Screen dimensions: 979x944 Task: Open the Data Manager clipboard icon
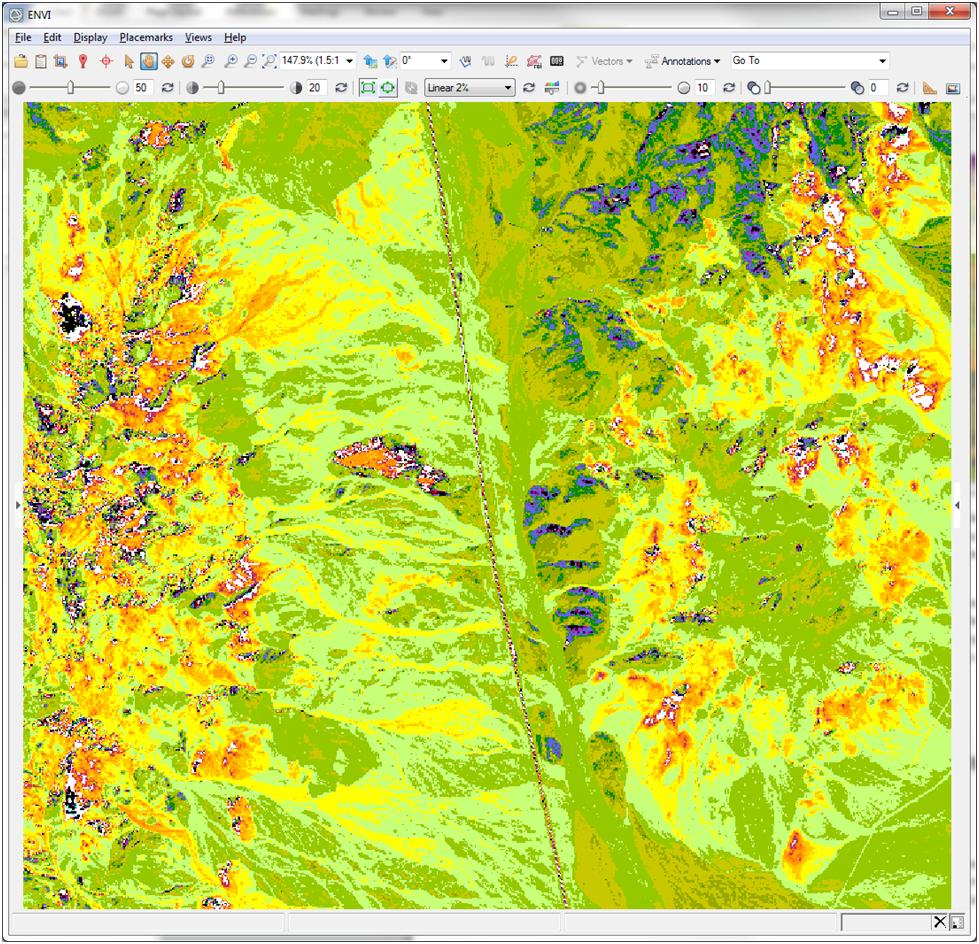coord(41,62)
